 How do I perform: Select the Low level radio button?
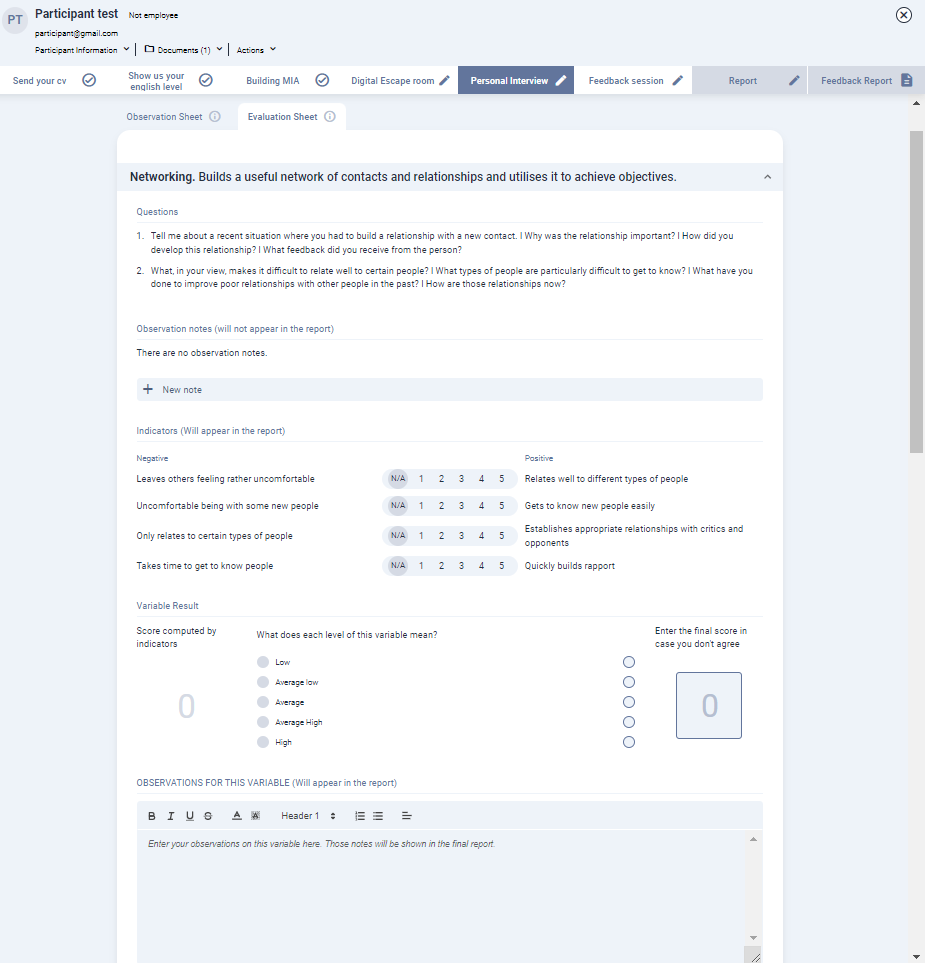pyautogui.click(x=628, y=662)
